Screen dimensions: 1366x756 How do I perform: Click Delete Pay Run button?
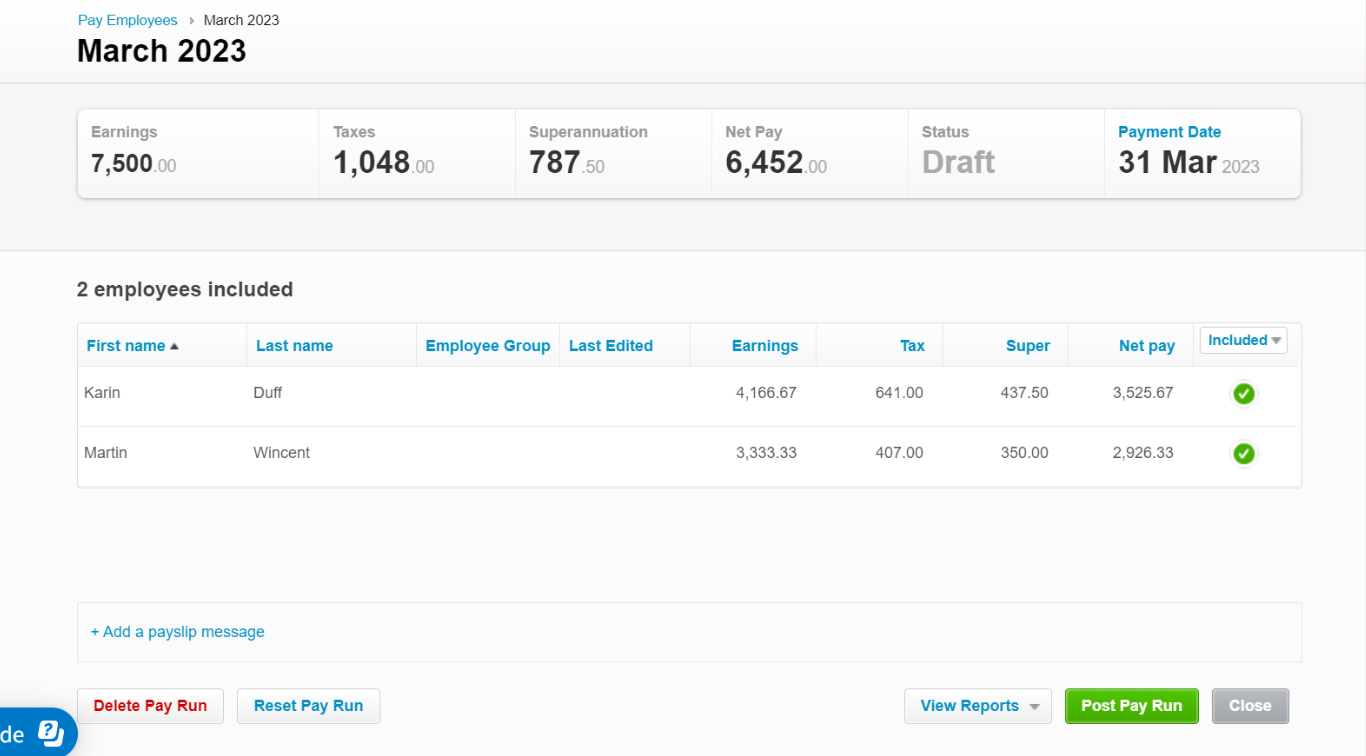pos(150,706)
